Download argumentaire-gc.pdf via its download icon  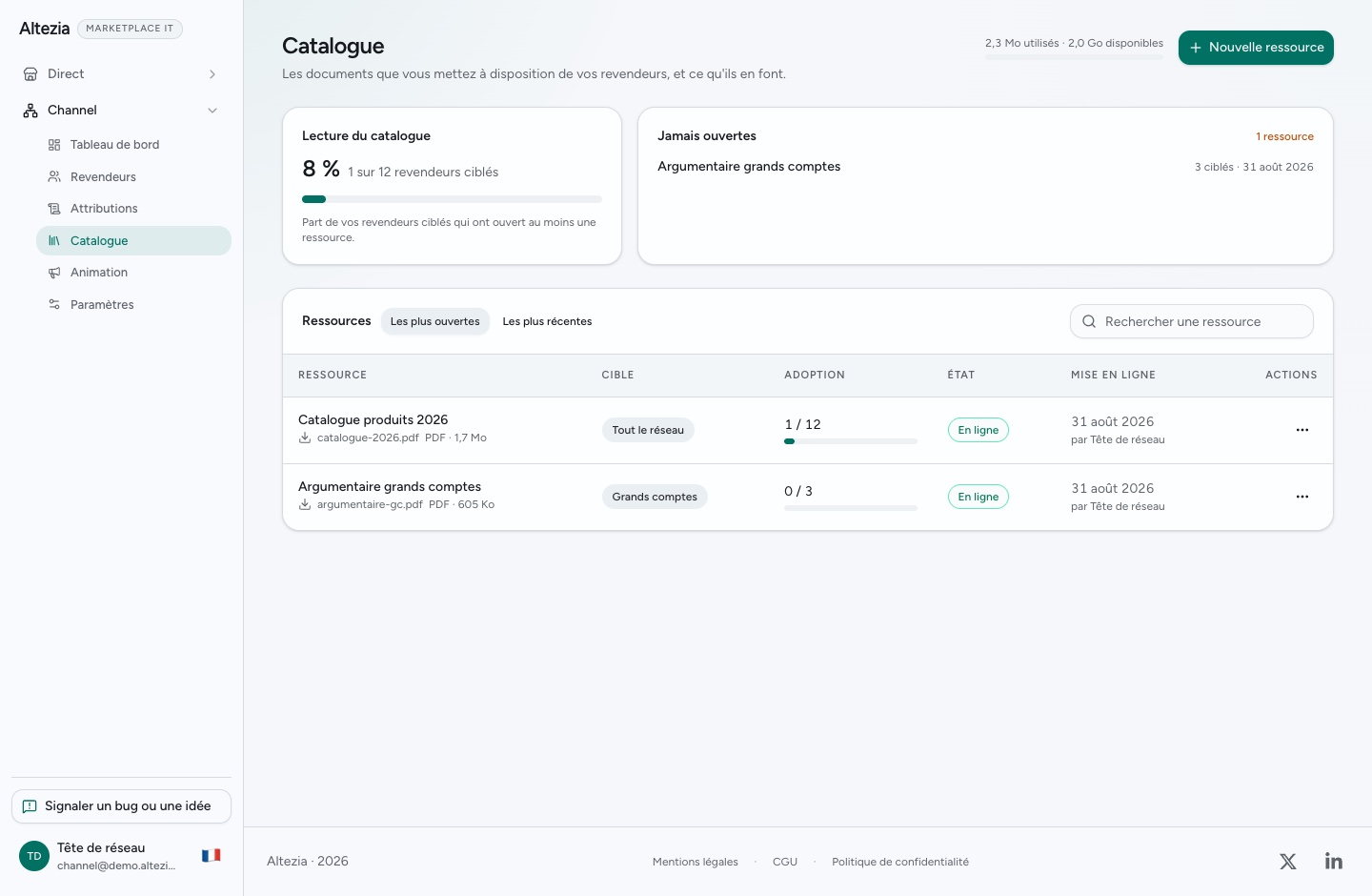305,505
